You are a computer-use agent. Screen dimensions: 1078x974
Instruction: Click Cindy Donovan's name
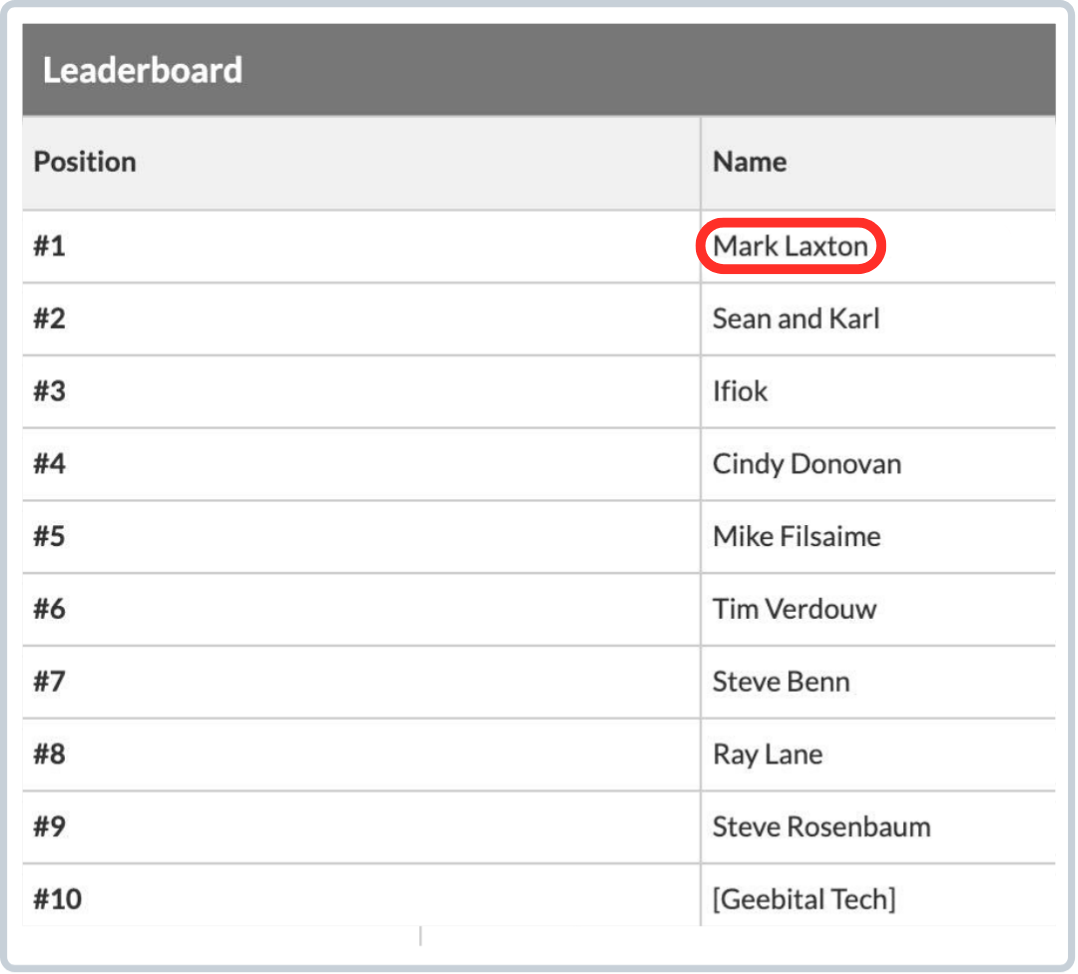click(x=806, y=464)
